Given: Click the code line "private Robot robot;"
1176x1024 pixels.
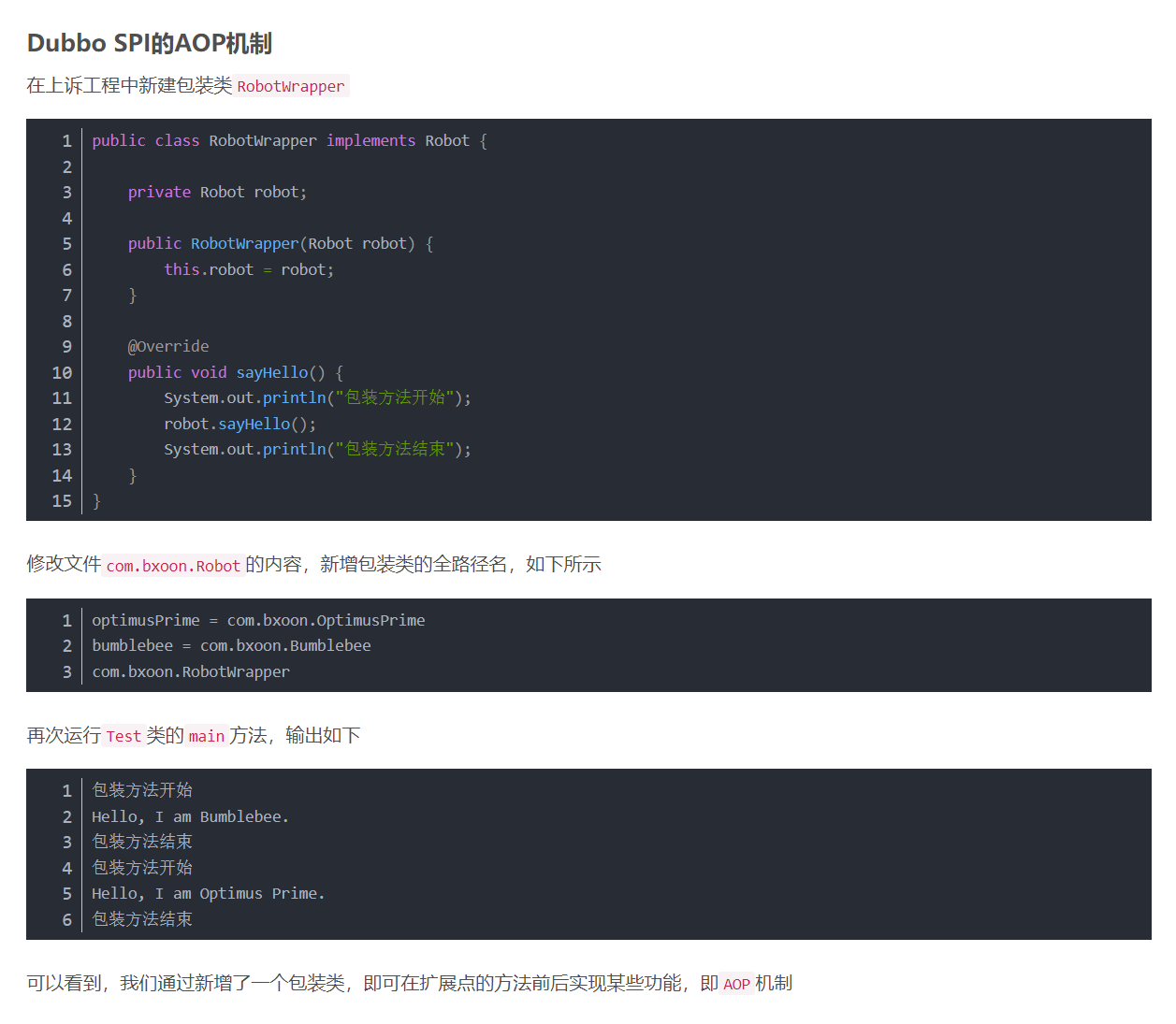Looking at the screenshot, I should [x=217, y=192].
